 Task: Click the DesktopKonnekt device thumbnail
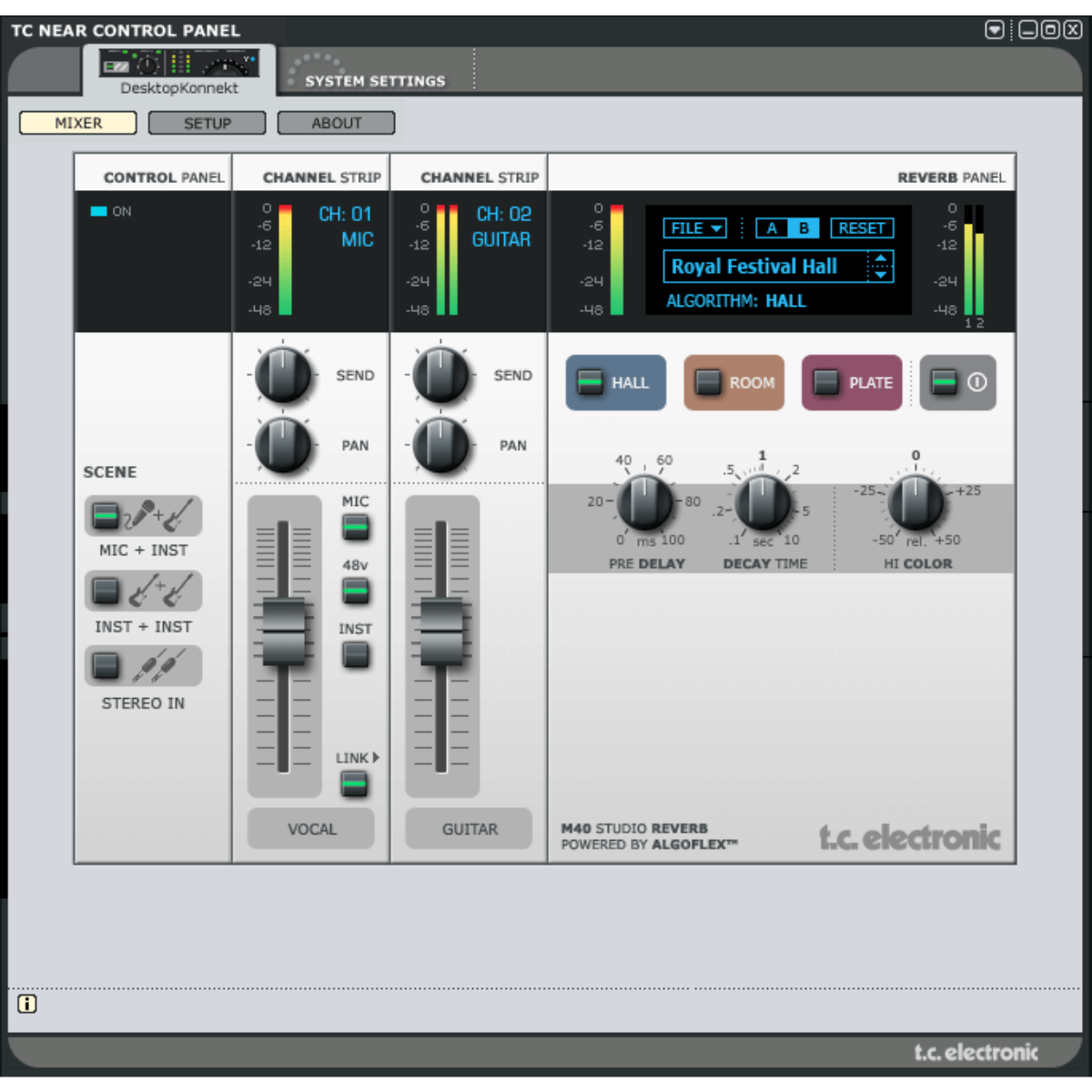click(x=179, y=64)
